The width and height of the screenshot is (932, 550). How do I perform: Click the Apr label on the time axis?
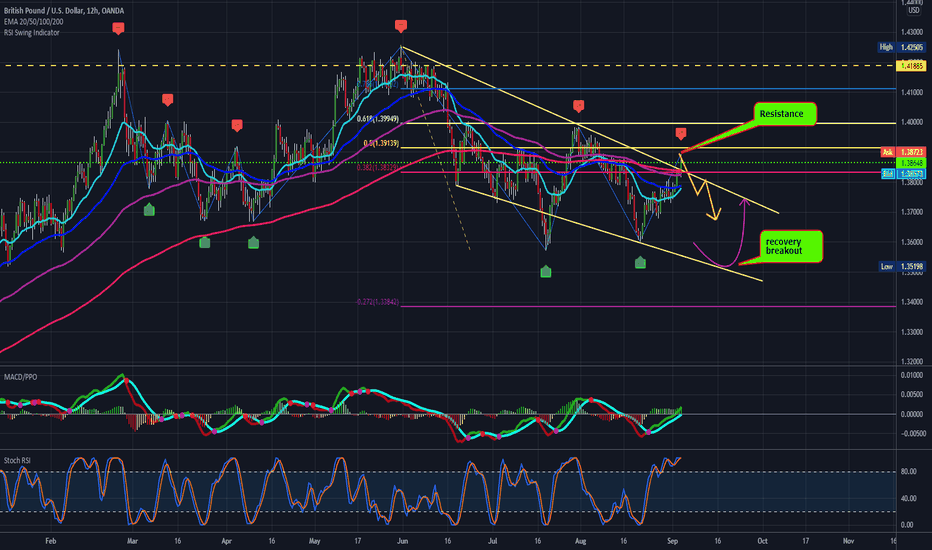226,541
